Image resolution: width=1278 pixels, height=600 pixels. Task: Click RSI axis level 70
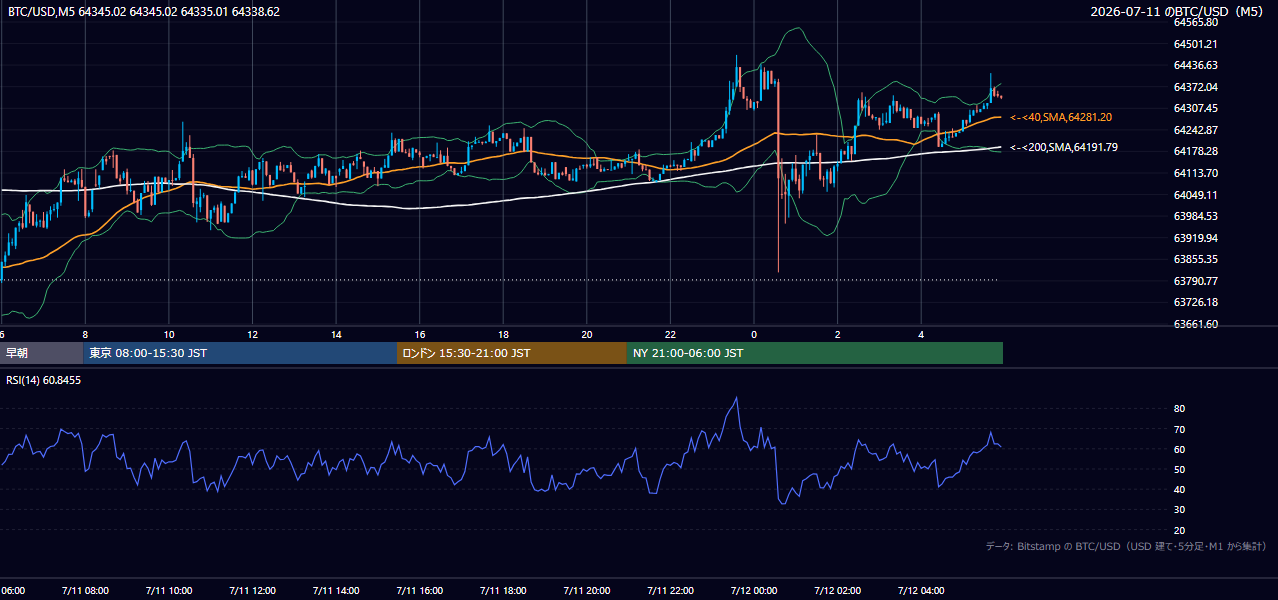pos(1179,429)
